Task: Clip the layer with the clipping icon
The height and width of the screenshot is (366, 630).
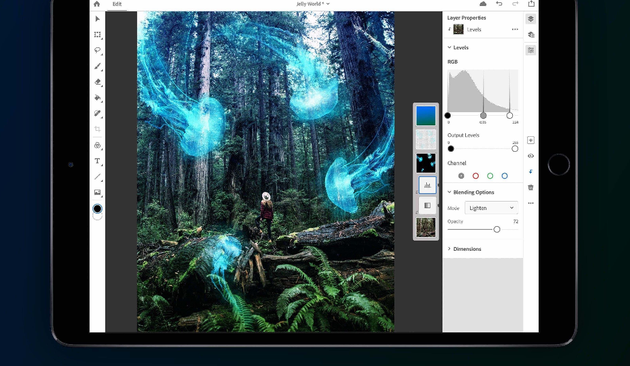Action: point(531,172)
